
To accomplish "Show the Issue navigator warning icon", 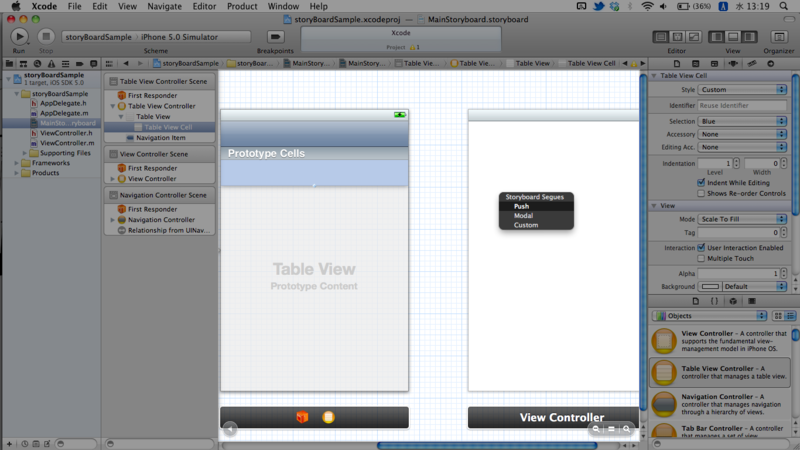I will (51, 64).
